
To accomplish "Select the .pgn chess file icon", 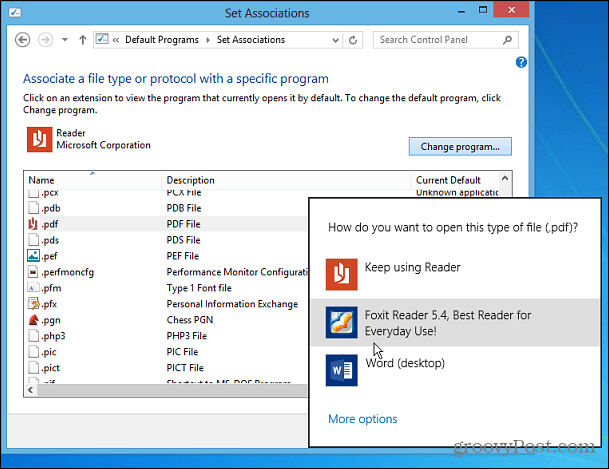I will (x=33, y=320).
